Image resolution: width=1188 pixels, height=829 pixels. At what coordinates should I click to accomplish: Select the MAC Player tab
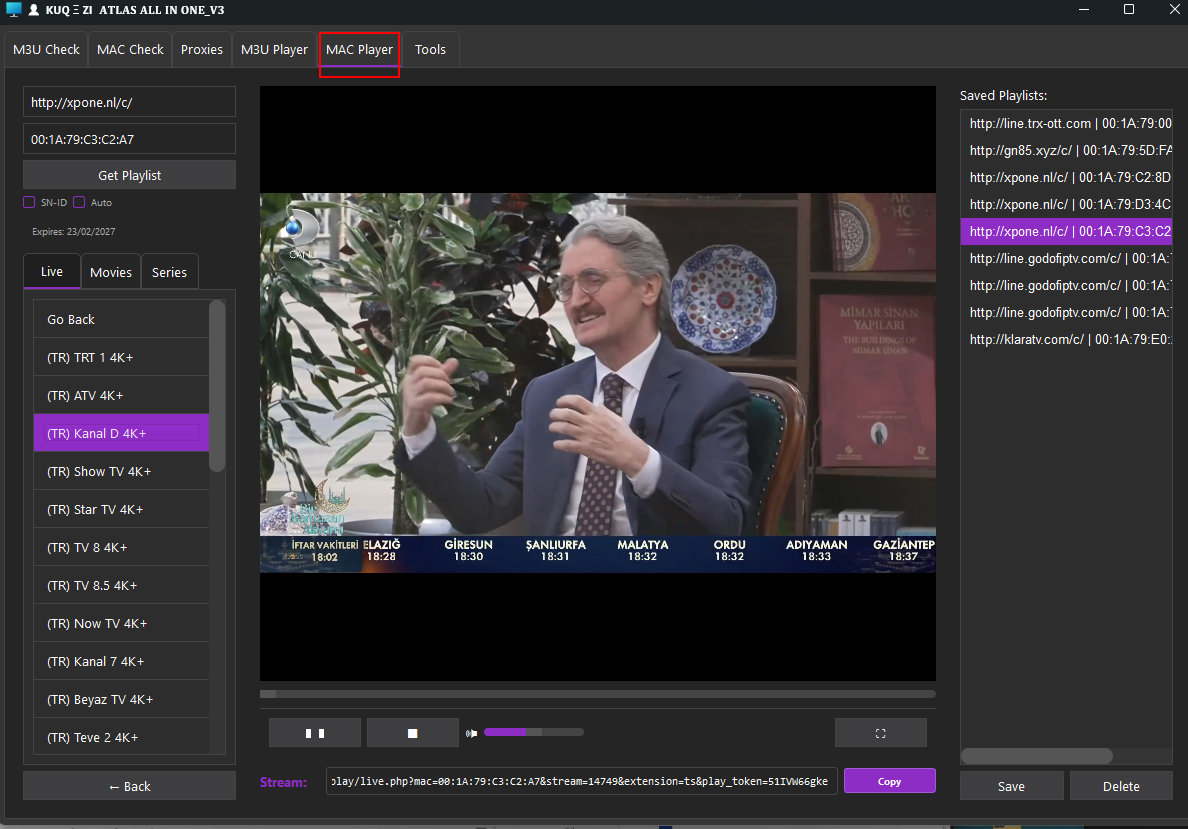tap(359, 49)
